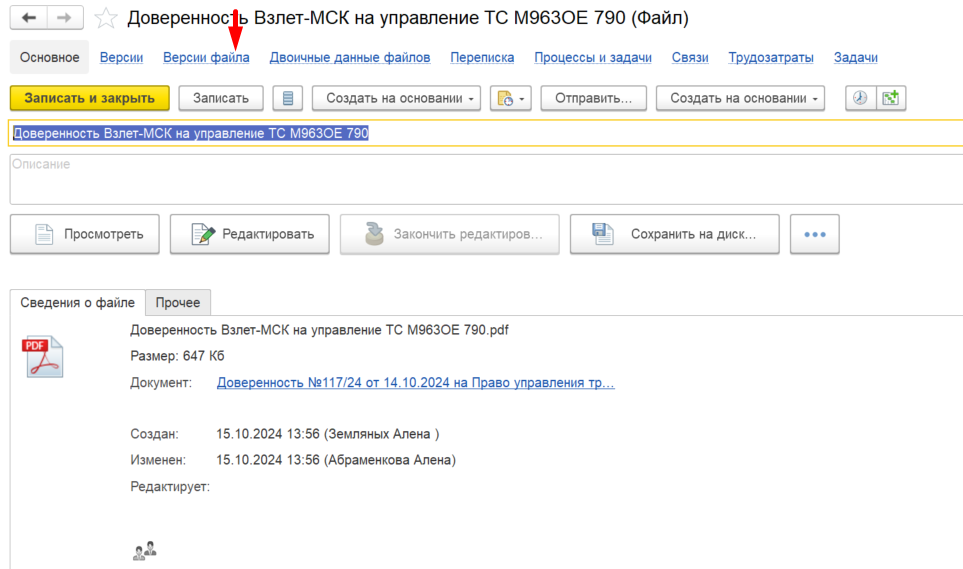
Task: Click the Просмотреть button
Action: tap(85, 234)
